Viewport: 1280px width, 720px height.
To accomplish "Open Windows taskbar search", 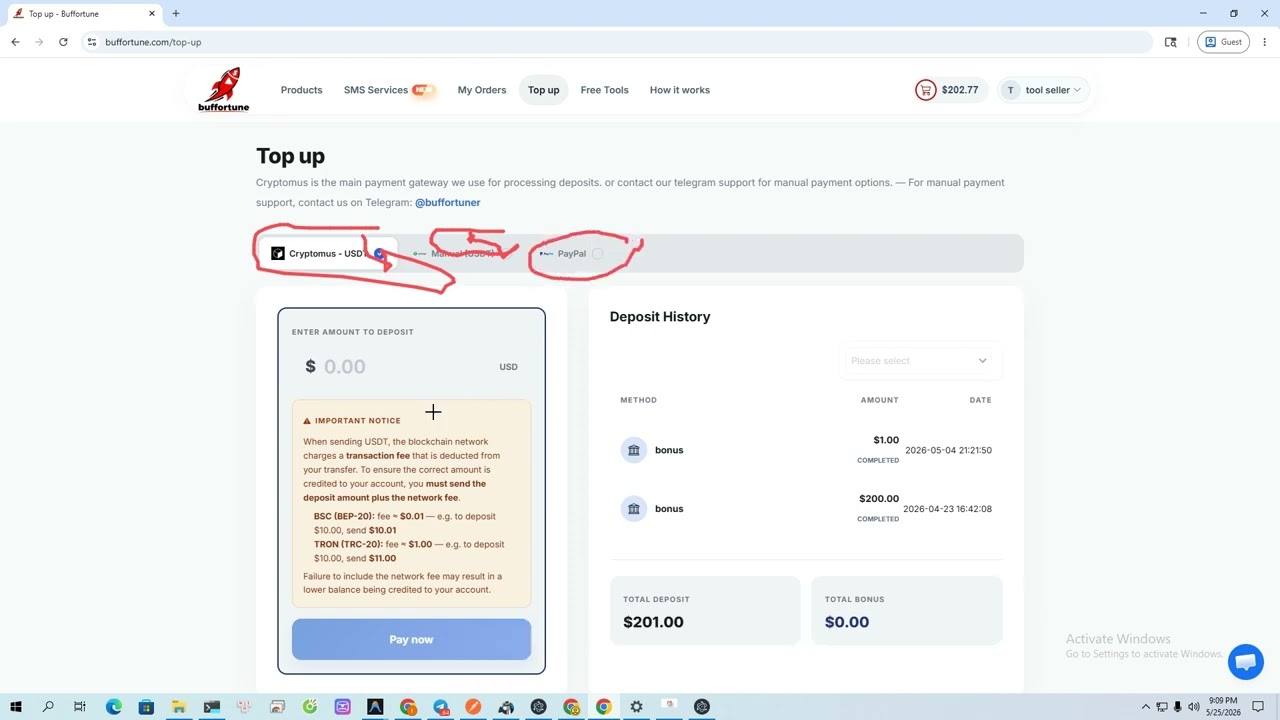I will 48,707.
